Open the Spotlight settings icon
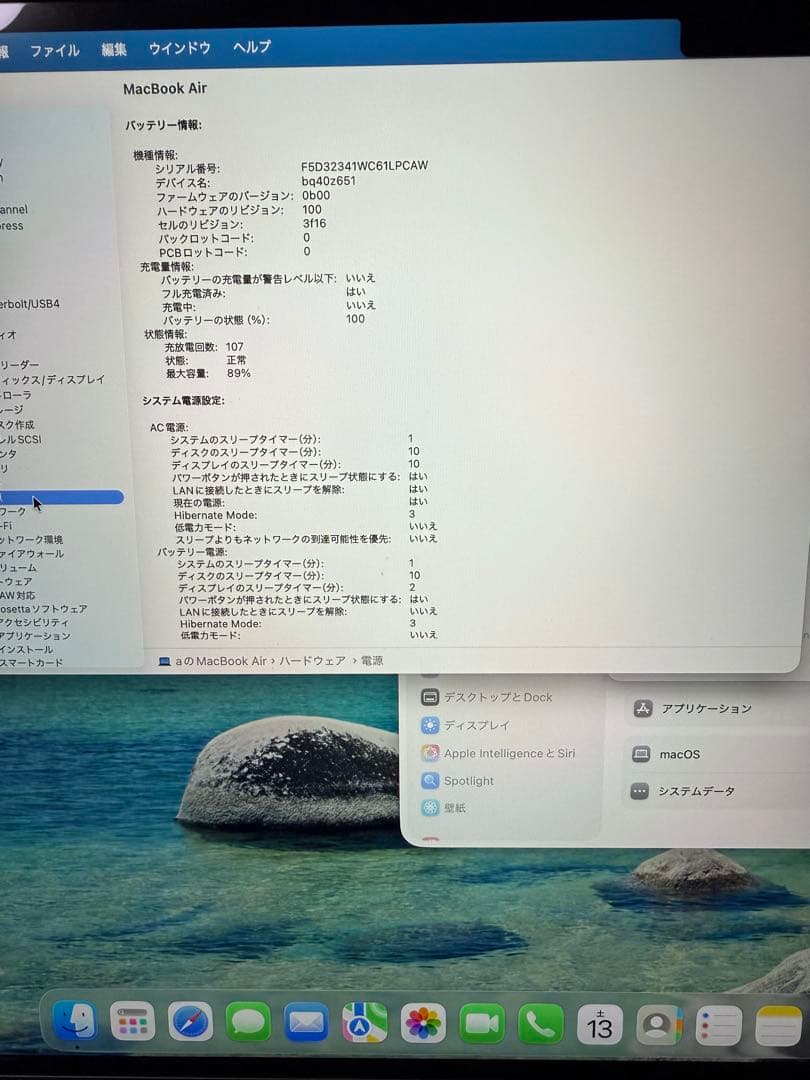Screen dimensions: 810x1080 430,780
